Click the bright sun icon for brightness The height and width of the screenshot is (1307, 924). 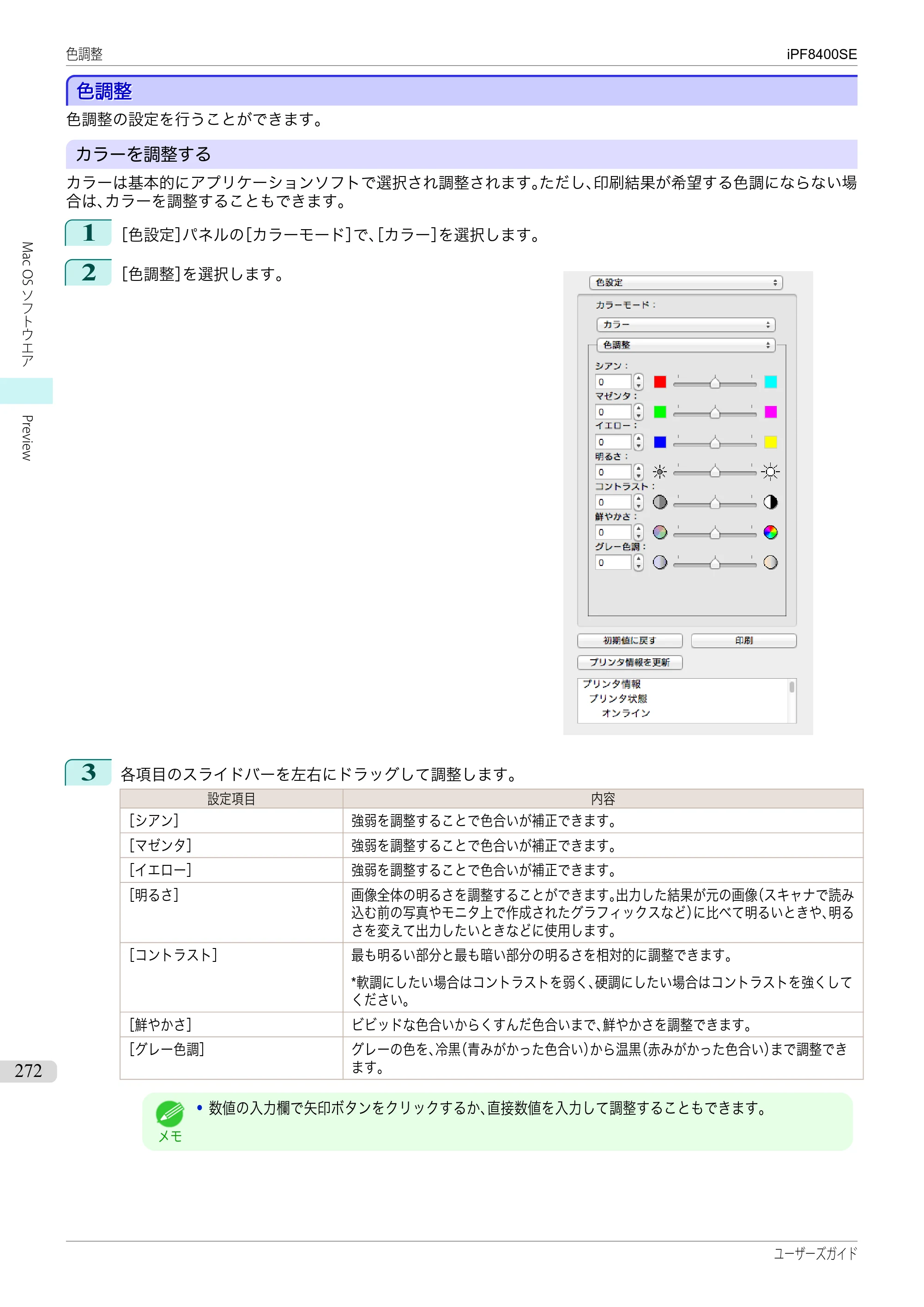770,472
